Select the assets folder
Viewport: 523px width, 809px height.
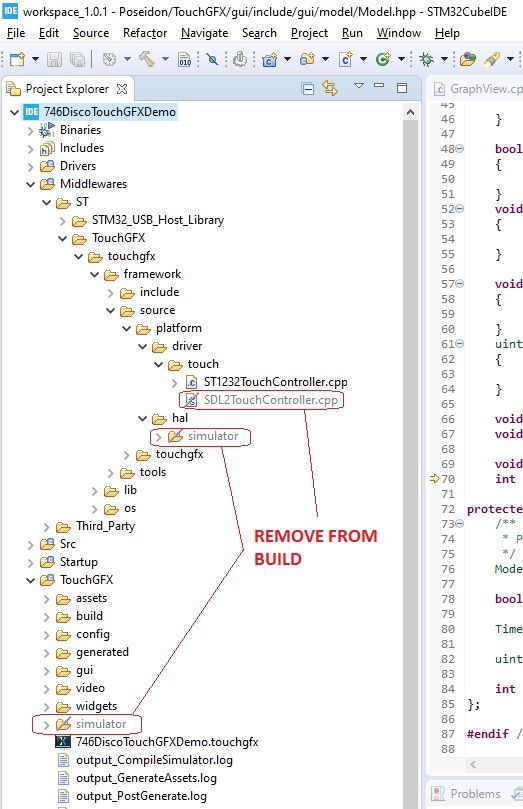[91, 598]
